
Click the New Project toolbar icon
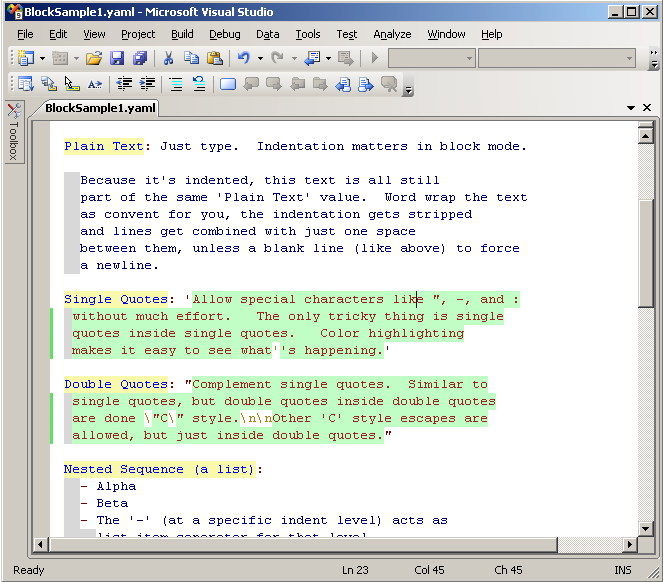(x=26, y=58)
